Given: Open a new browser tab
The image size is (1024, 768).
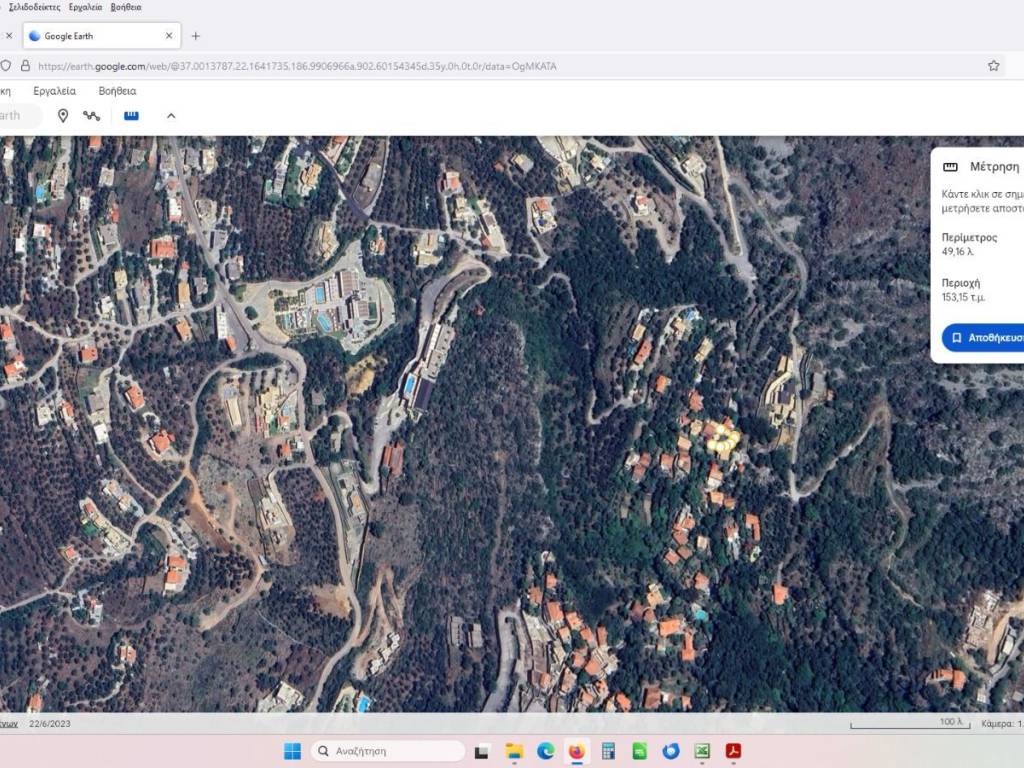Looking at the screenshot, I should 195,36.
